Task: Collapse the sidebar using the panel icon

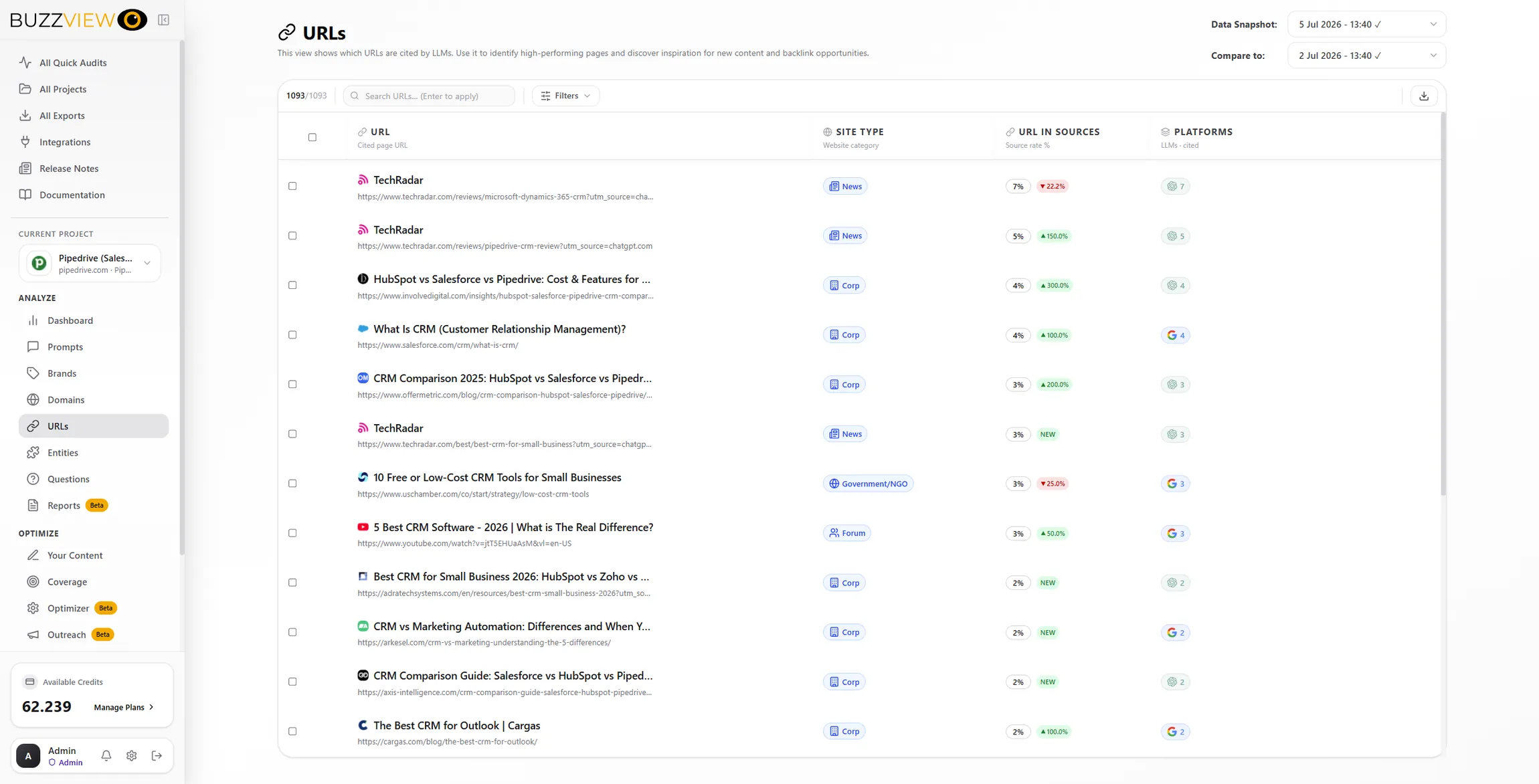Action: point(163,20)
